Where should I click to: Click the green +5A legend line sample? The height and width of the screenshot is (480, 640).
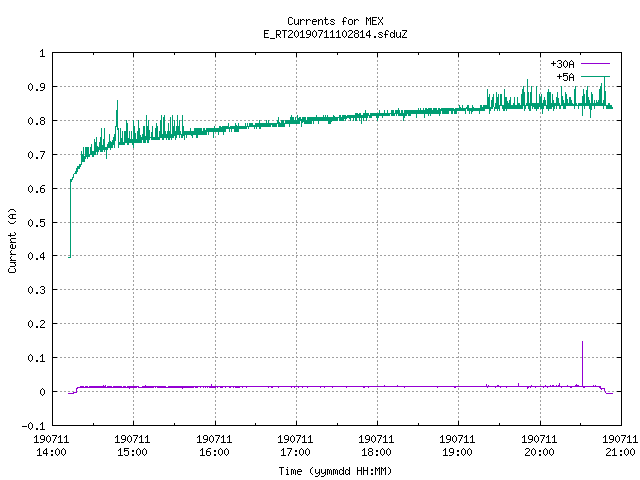point(595,76)
